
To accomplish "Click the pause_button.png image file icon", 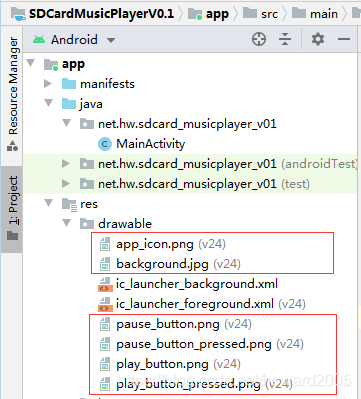I will click(105, 324).
